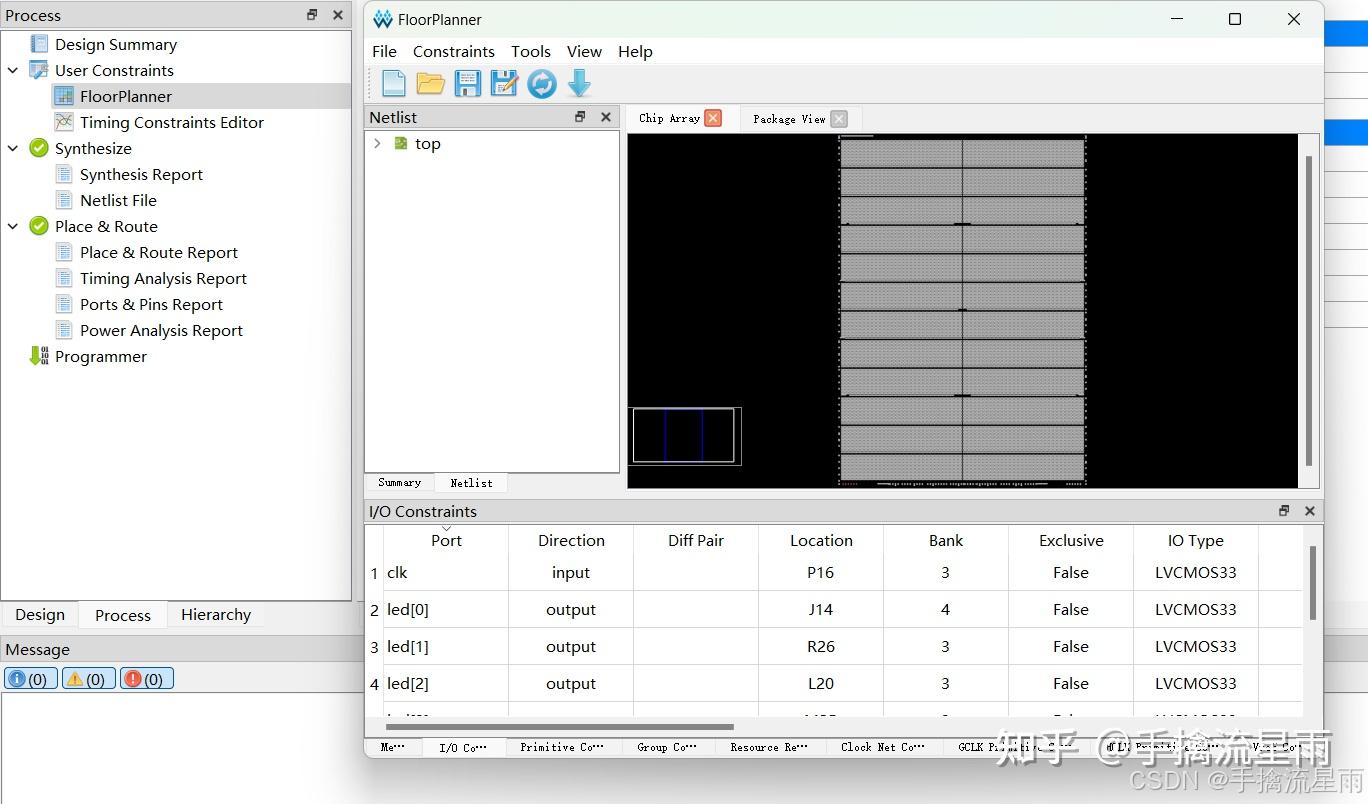Click the Save floppy disk icon

coord(468,84)
